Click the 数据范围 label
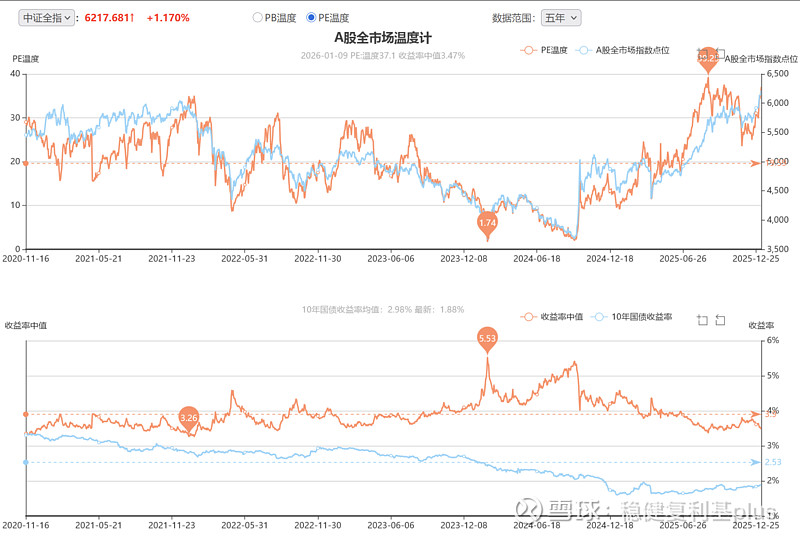 [513, 18]
